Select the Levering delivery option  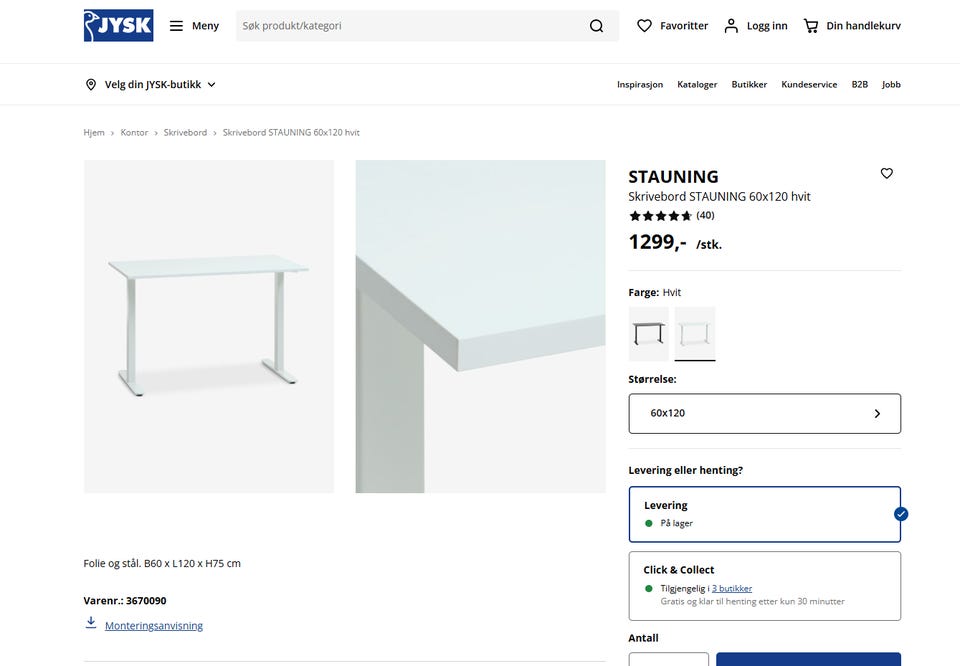[765, 514]
